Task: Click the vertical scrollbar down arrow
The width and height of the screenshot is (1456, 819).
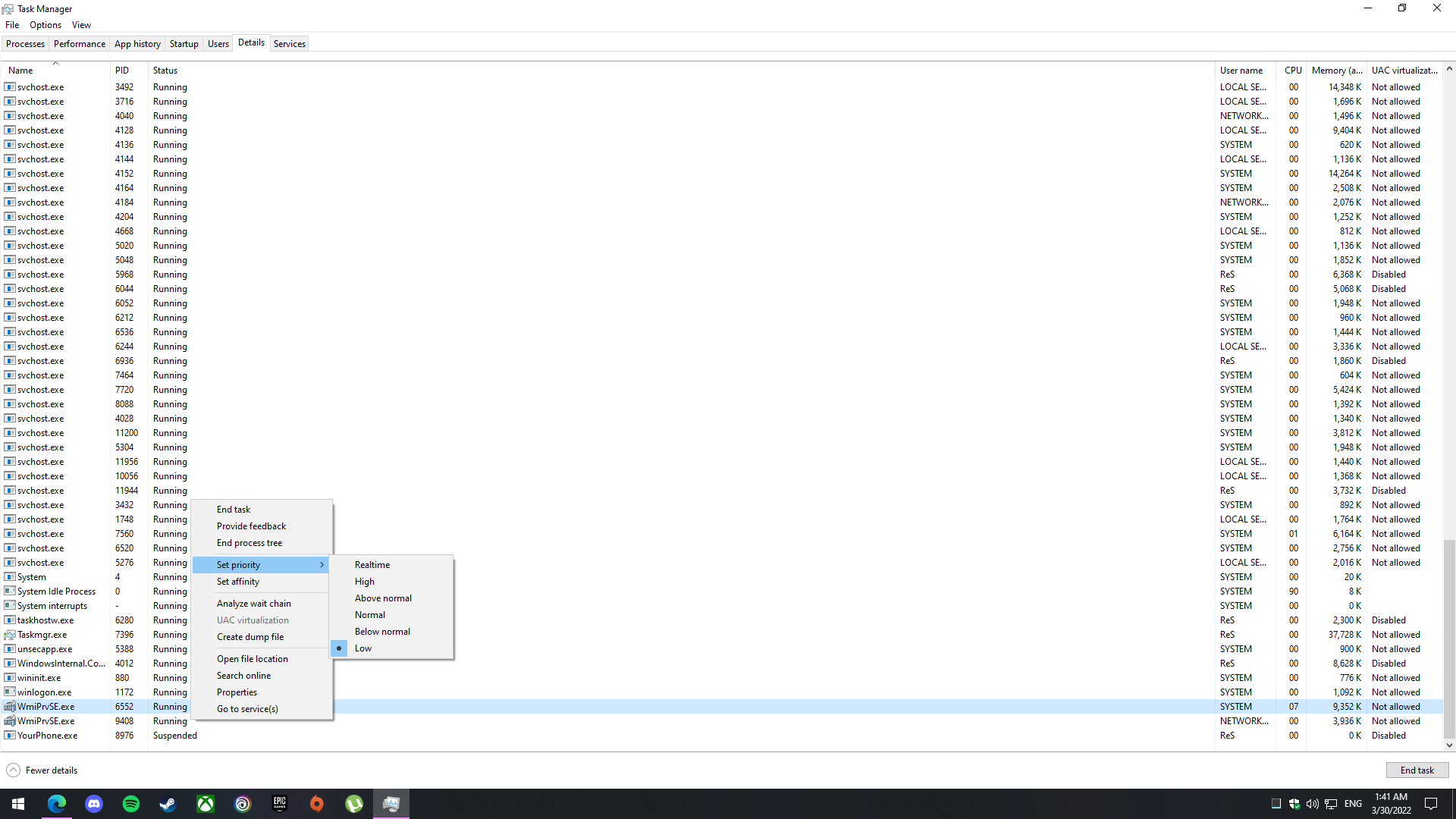Action: [1449, 745]
